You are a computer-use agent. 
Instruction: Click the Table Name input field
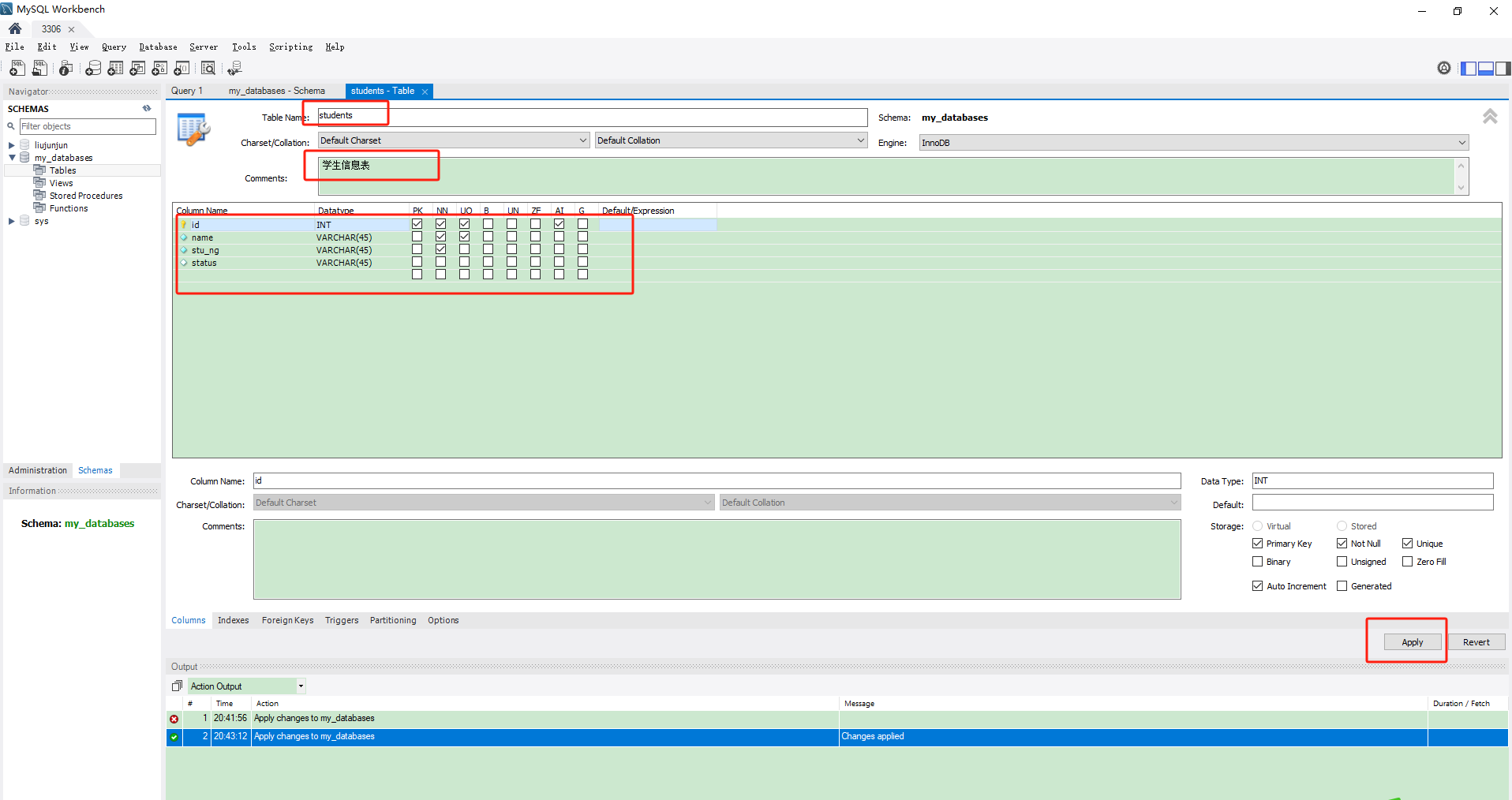tap(593, 118)
